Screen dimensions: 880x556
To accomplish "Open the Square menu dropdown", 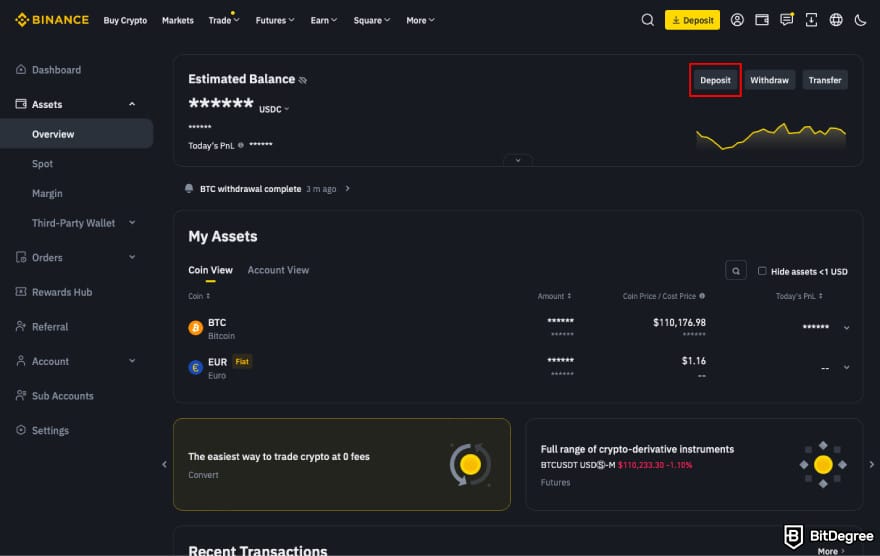I will [x=372, y=20].
